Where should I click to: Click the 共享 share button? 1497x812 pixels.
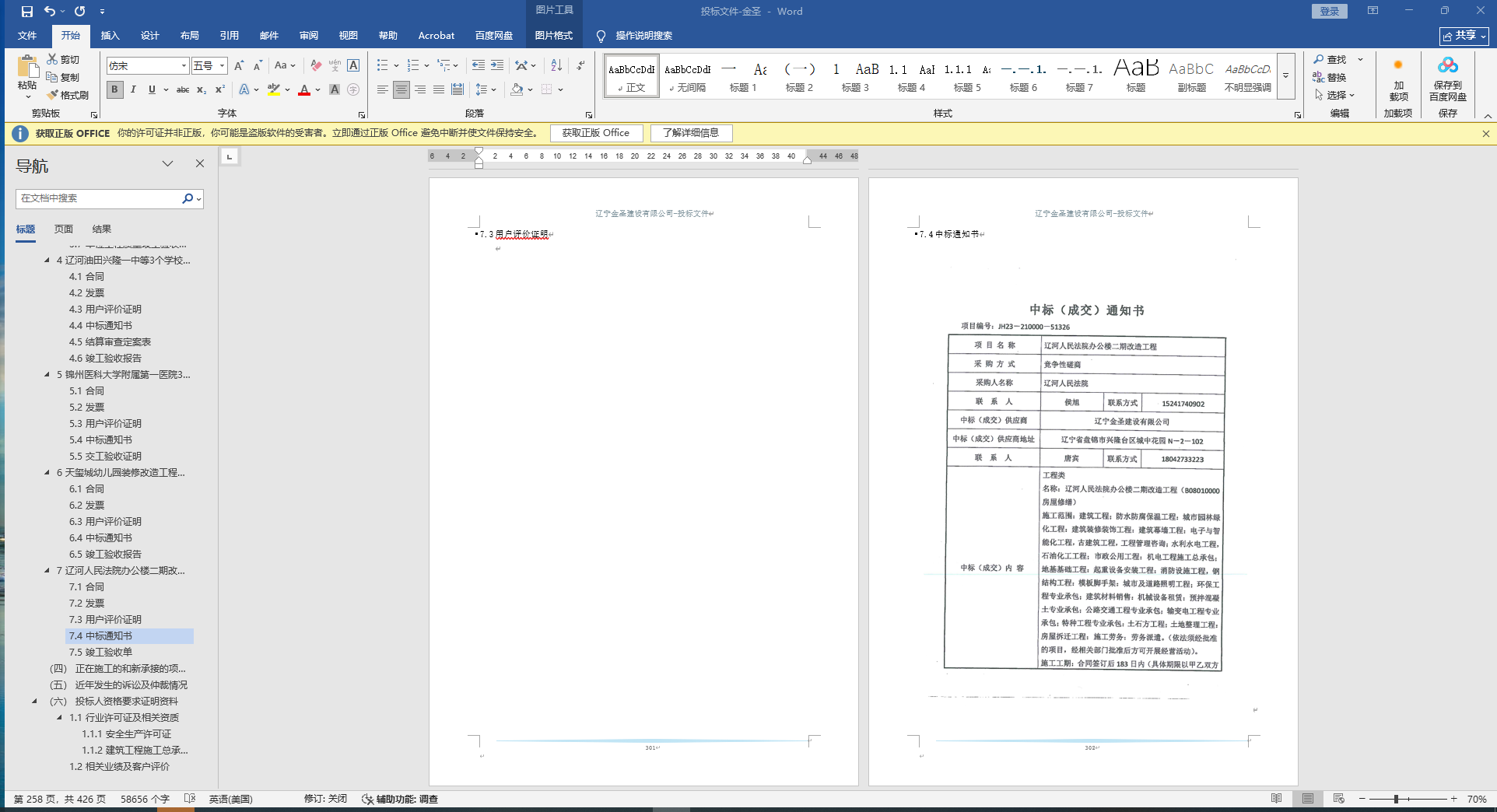click(x=1464, y=36)
